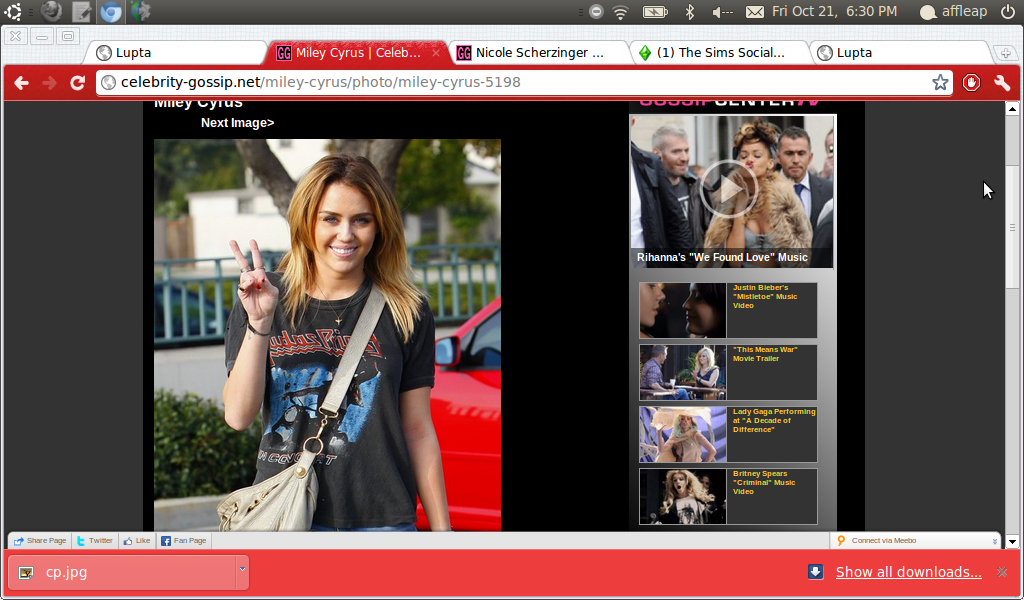
Task: Open the clock showing Fri Oct 21
Action: tap(835, 12)
